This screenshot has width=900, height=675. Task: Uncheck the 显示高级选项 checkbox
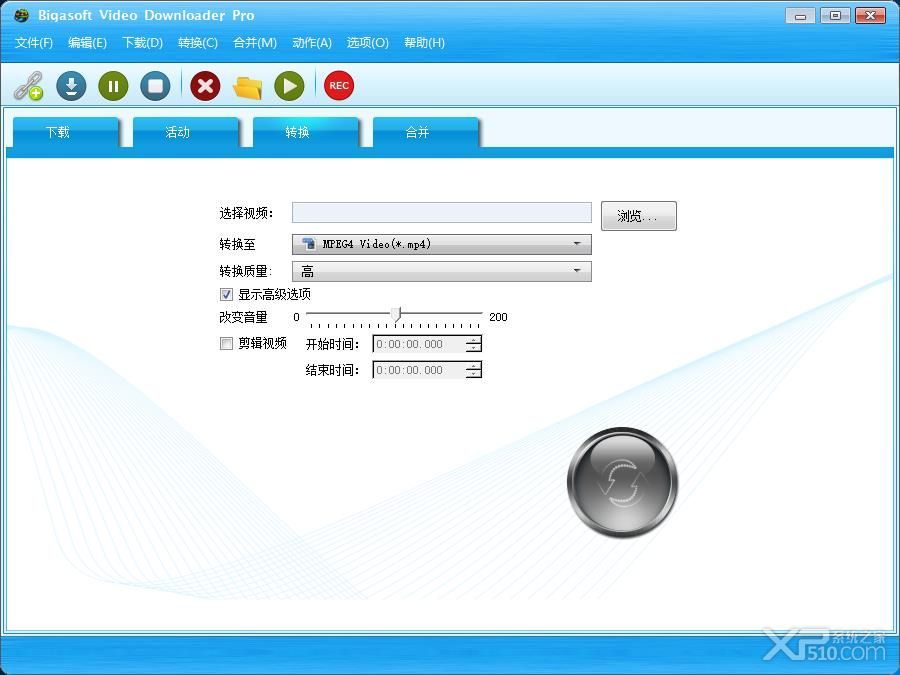coord(226,294)
